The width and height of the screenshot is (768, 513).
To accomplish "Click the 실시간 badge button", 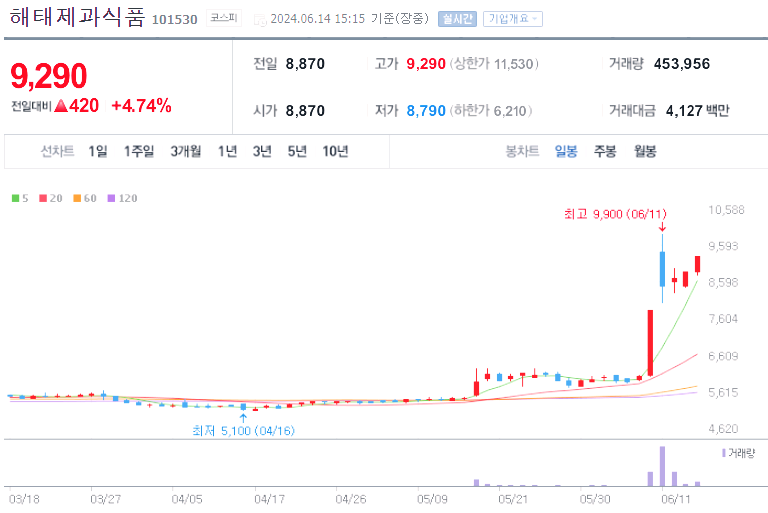I will [457, 19].
